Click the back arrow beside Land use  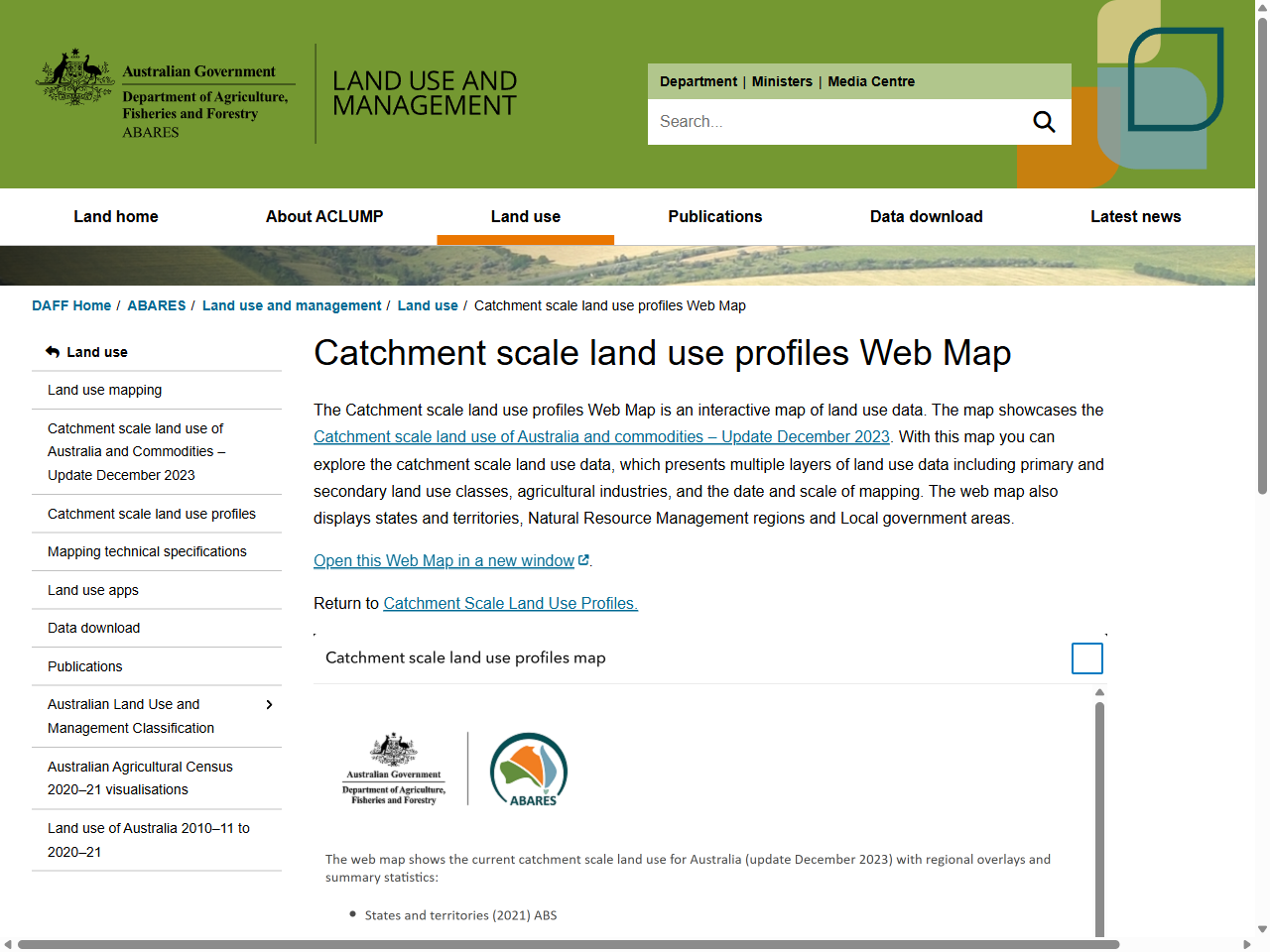coord(53,352)
